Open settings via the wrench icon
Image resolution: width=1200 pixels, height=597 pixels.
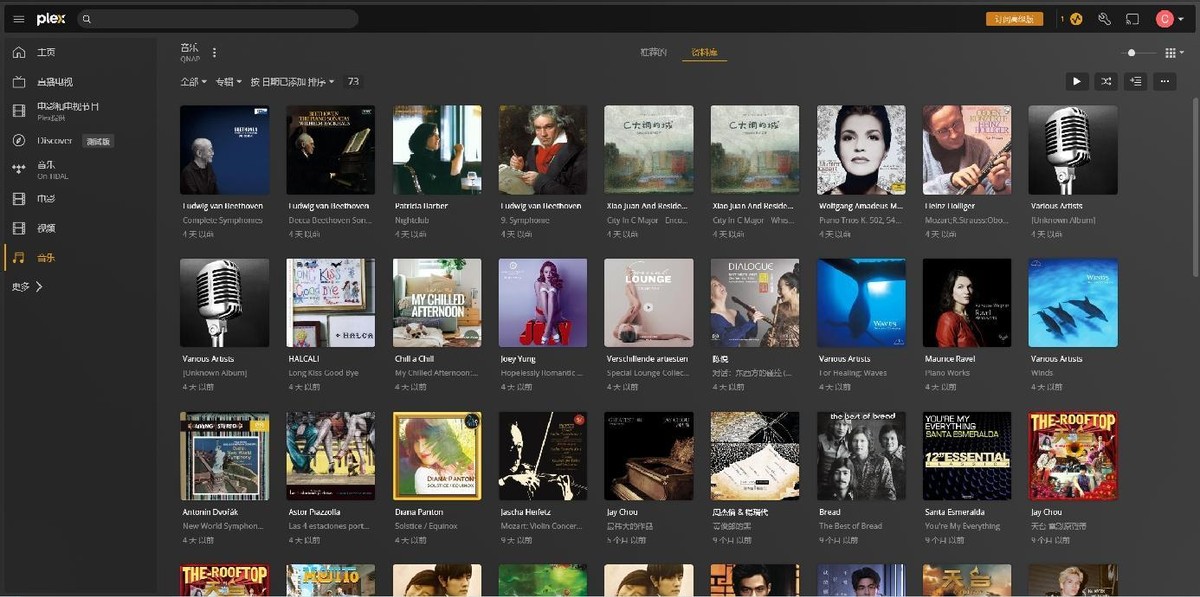(x=1104, y=19)
